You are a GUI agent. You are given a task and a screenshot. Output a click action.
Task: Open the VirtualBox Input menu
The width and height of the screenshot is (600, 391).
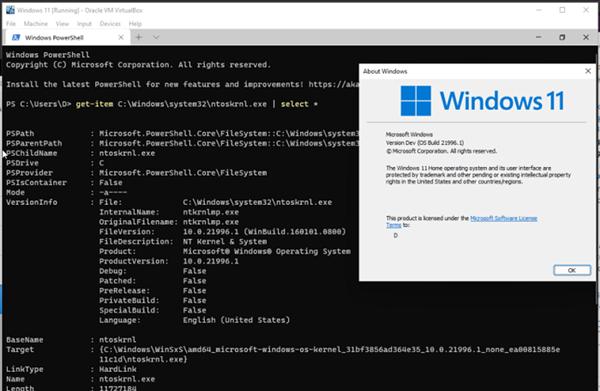84,24
